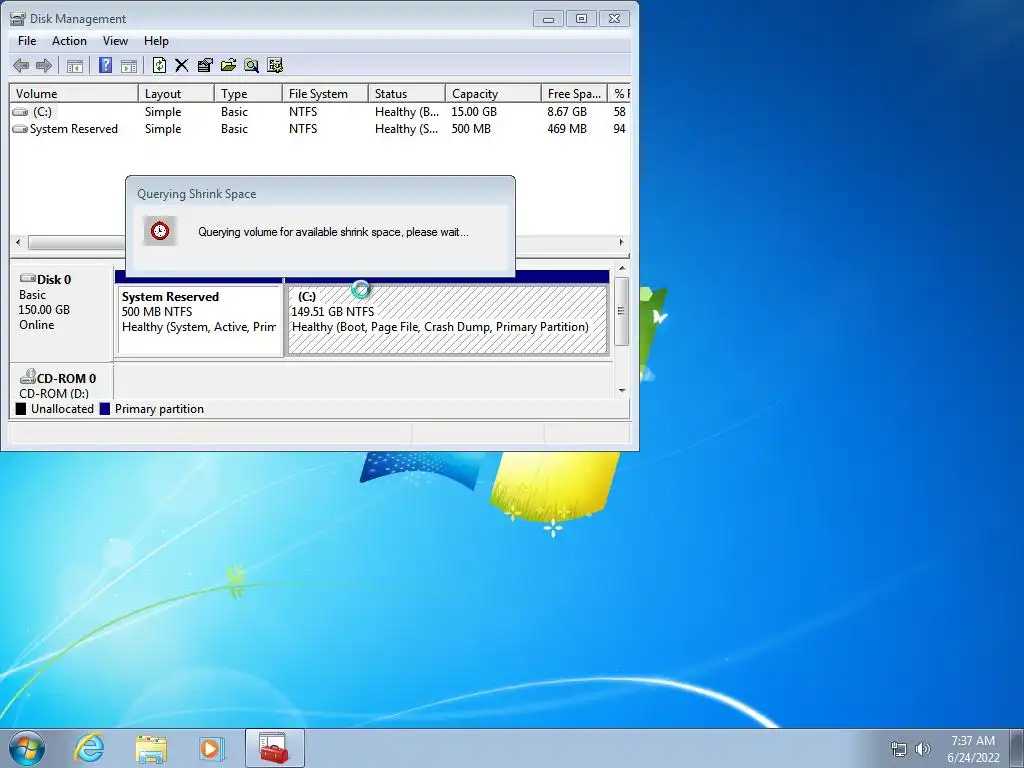Image resolution: width=1024 pixels, height=768 pixels.
Task: Click the Simple layout cell for System Reserved
Action: [163, 129]
